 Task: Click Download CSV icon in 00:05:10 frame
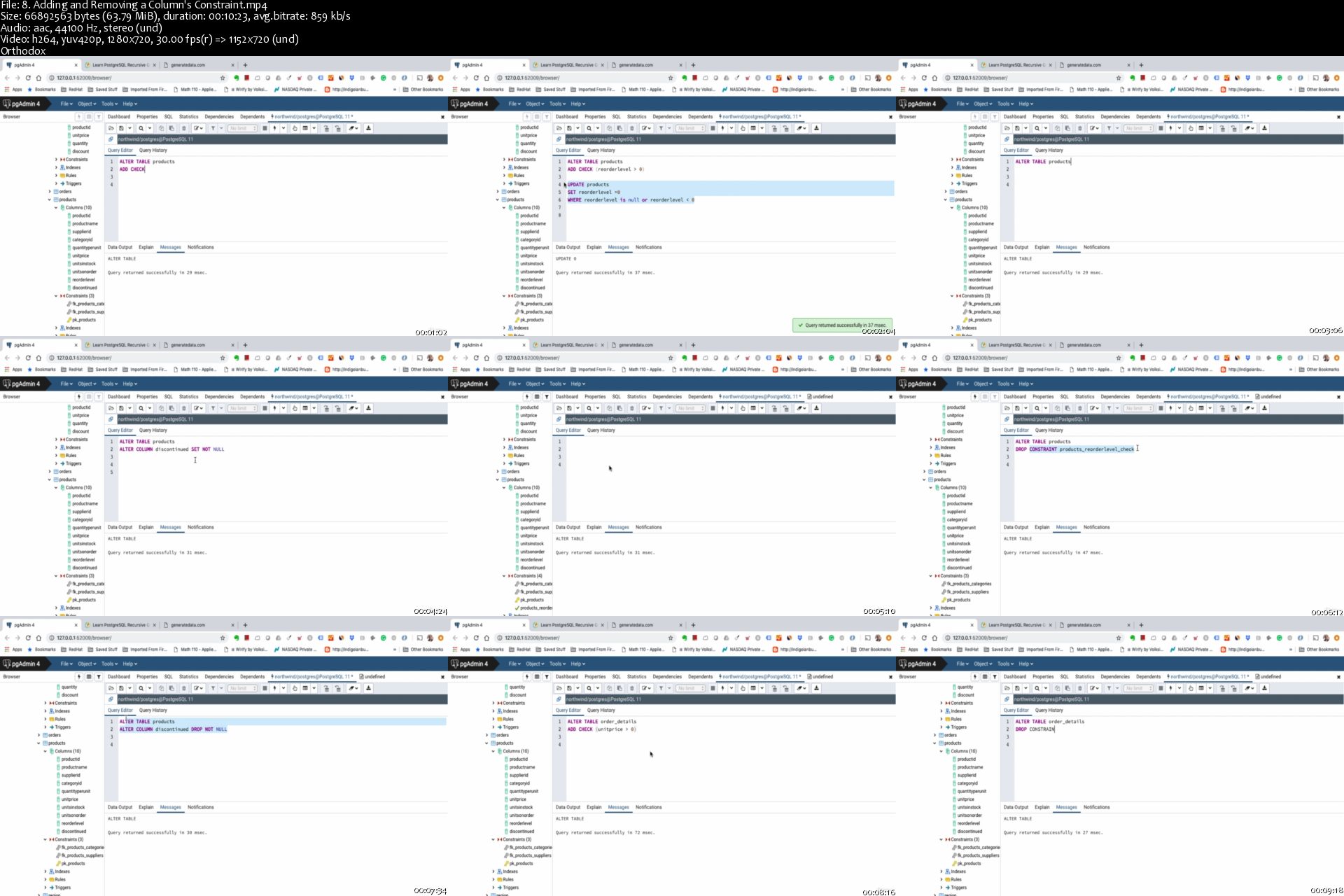[816, 408]
